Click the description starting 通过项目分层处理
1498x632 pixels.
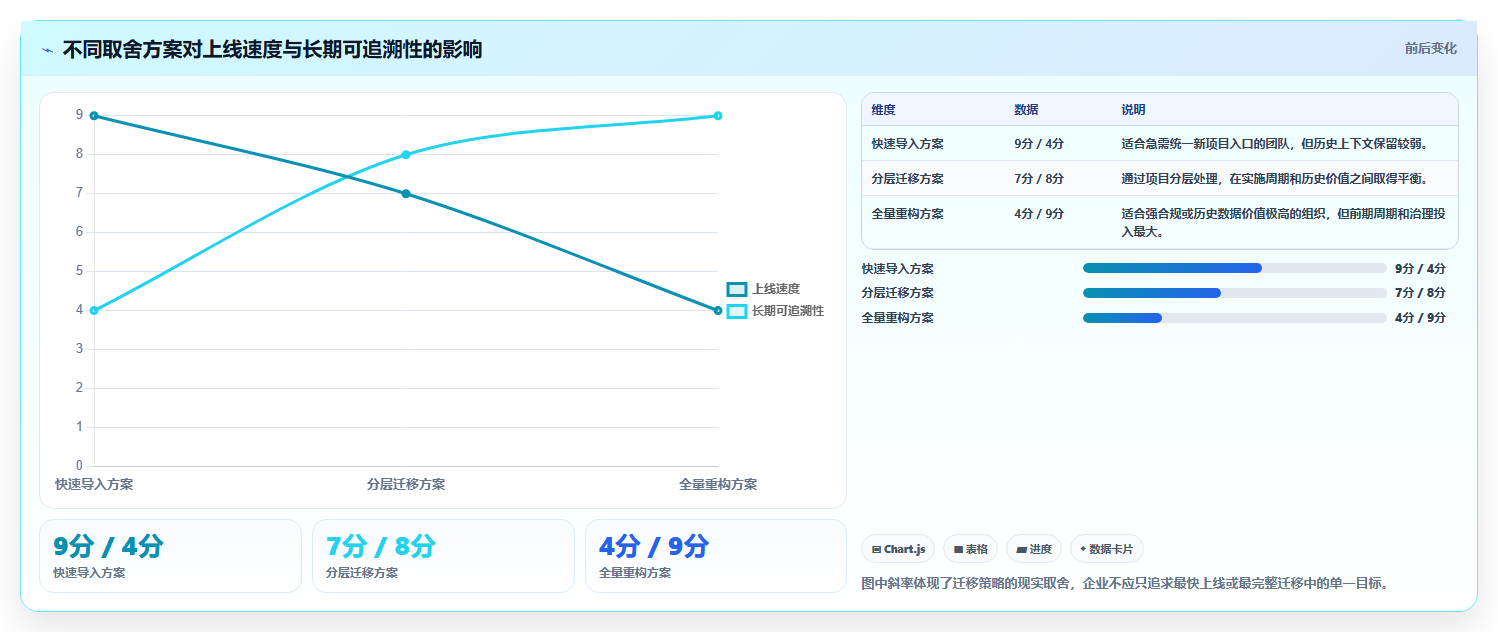(1274, 179)
